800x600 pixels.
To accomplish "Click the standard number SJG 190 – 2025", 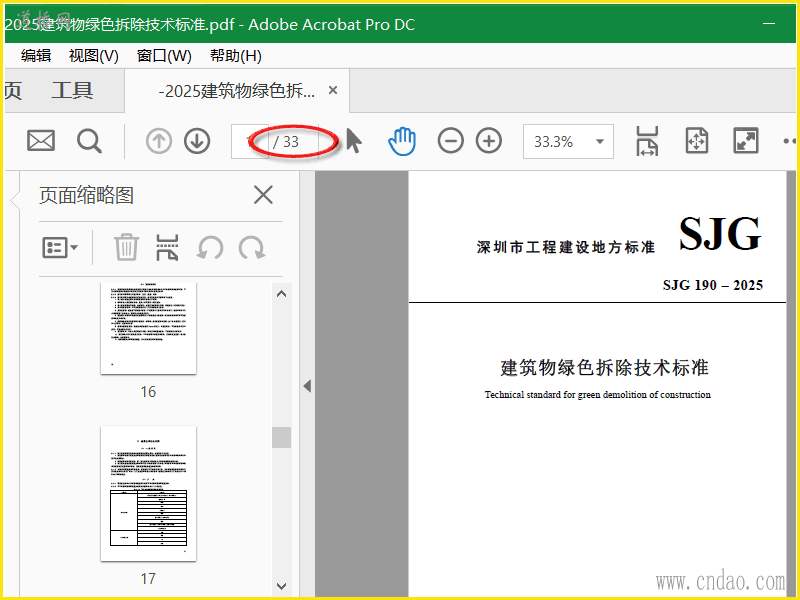I will (x=713, y=285).
